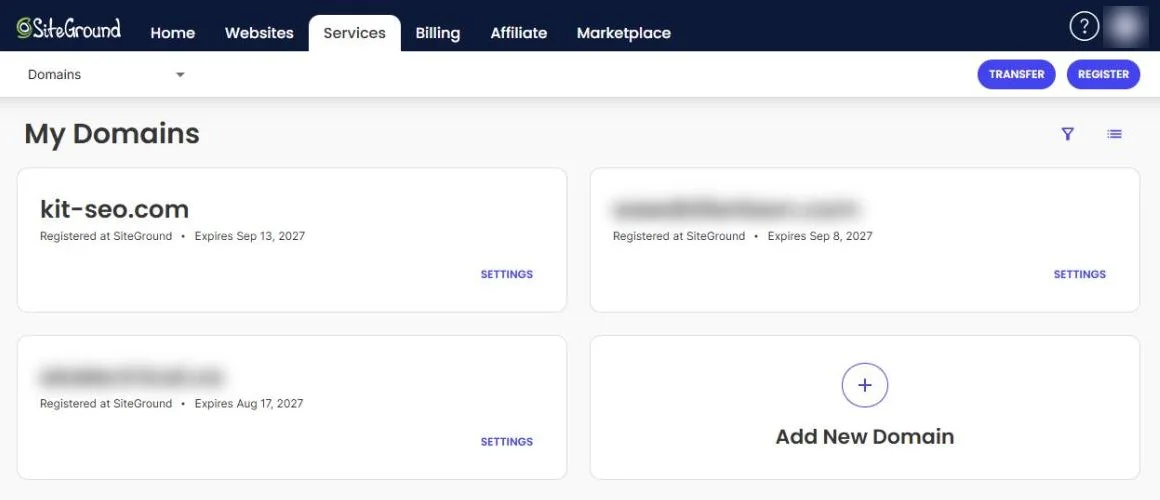1160x500 pixels.
Task: Open SETTINGS for domain expiring Sep 8, 2027
Action: pos(1079,274)
